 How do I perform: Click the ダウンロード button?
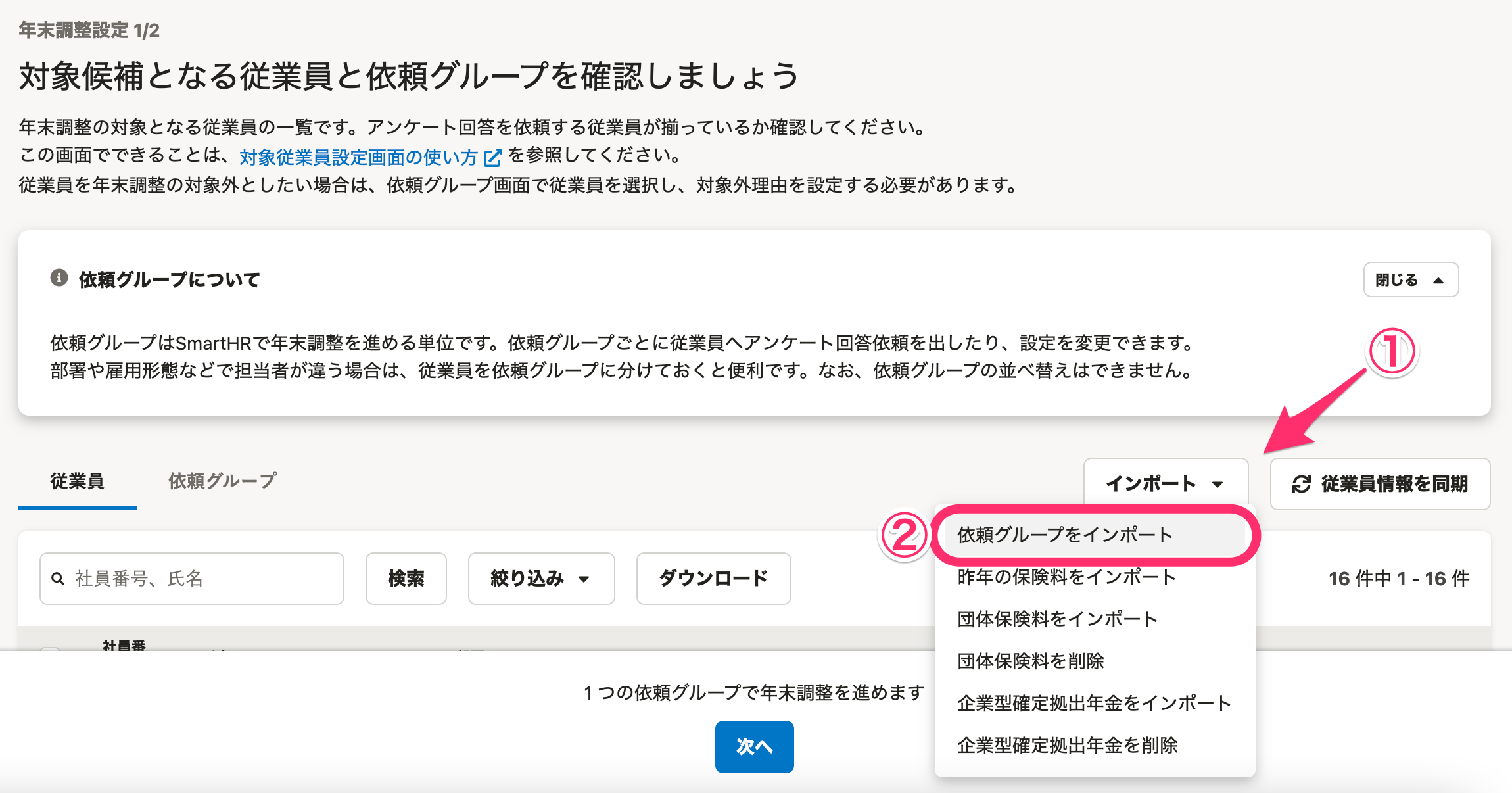(713, 579)
